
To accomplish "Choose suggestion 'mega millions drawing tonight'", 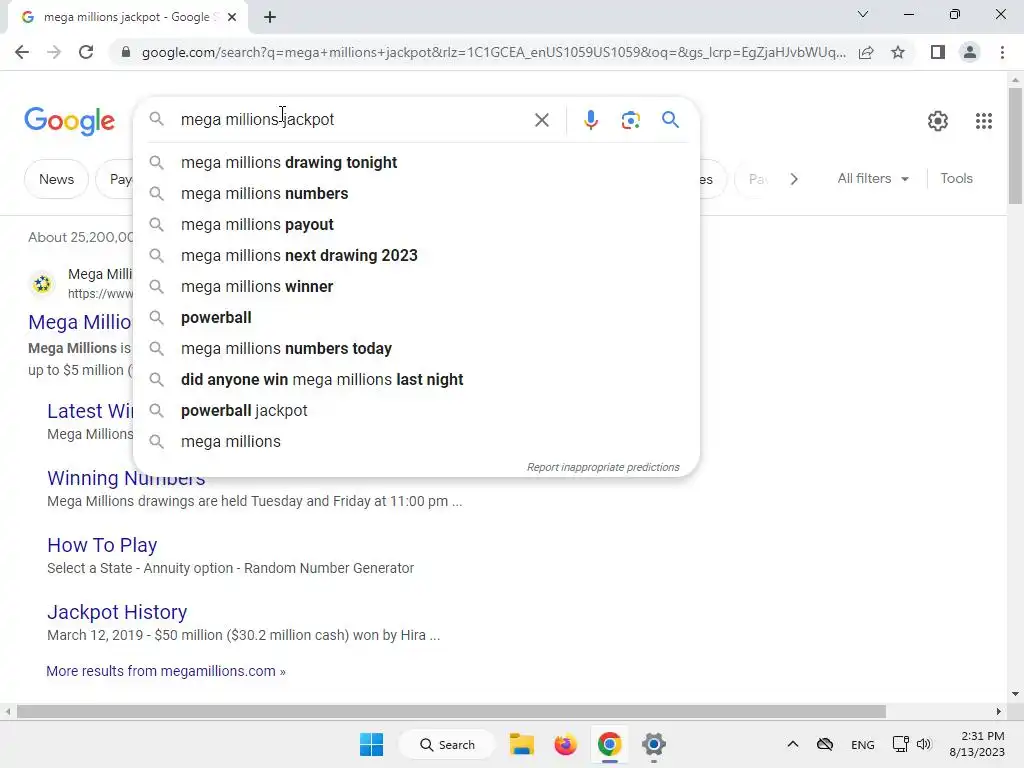I will (x=416, y=163).
